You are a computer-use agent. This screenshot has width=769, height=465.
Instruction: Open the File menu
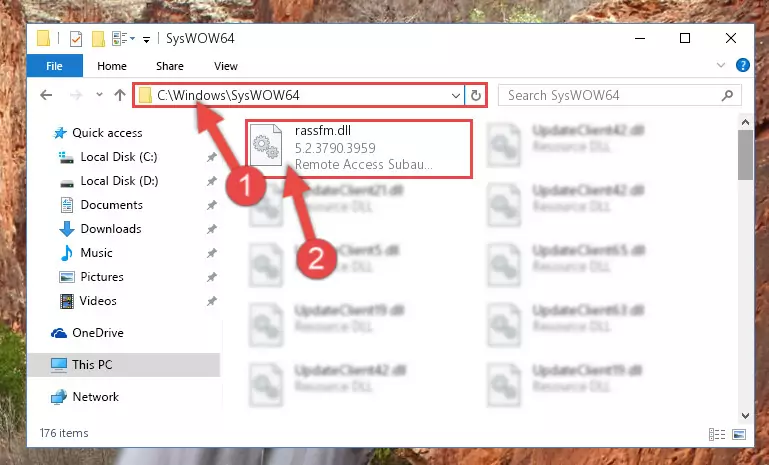pos(54,66)
